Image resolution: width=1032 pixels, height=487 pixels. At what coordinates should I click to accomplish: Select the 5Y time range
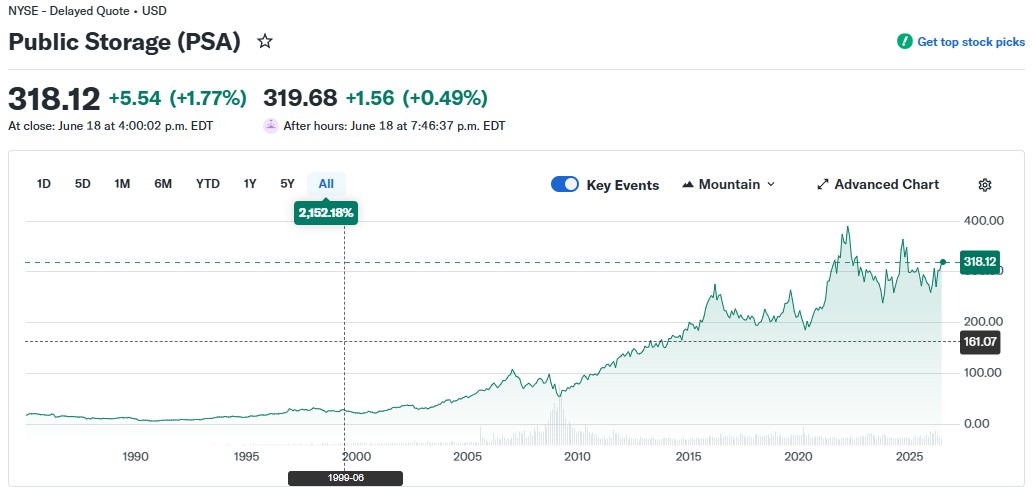tap(288, 184)
